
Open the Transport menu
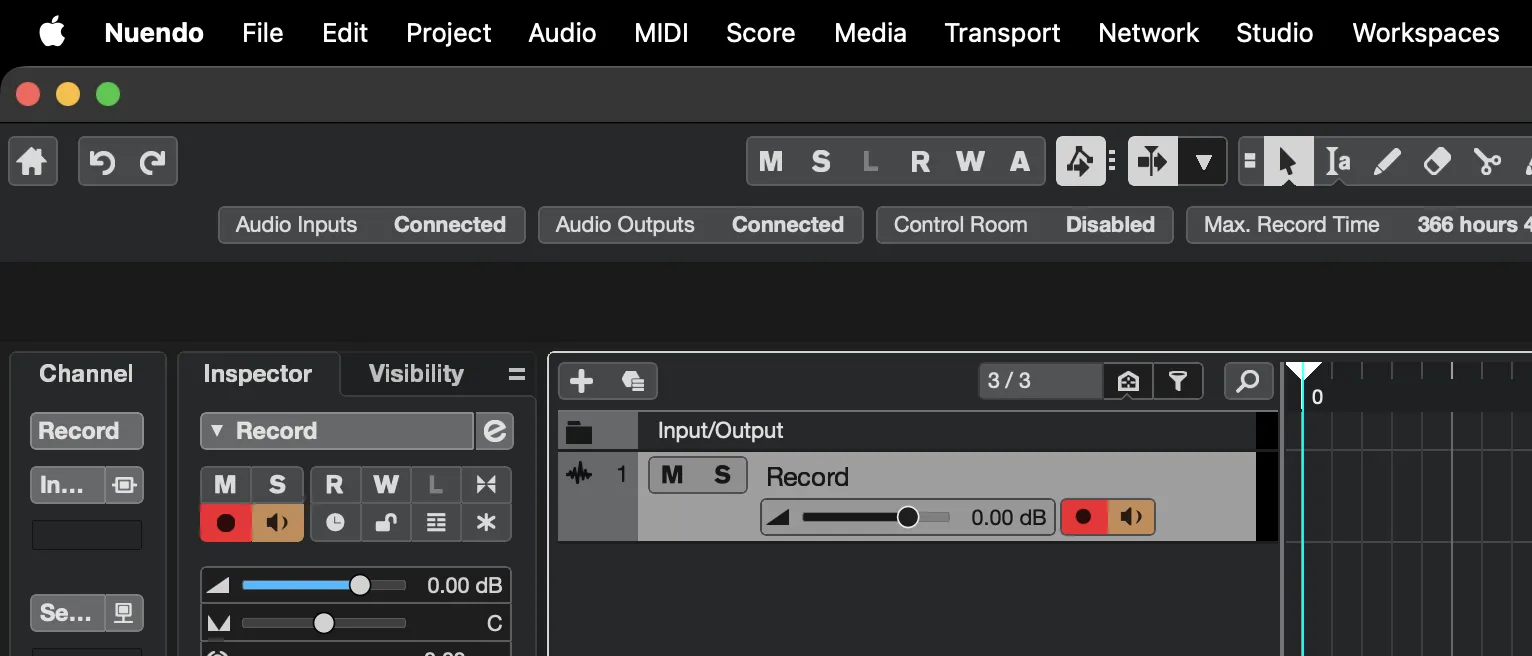pyautogui.click(x=1002, y=32)
